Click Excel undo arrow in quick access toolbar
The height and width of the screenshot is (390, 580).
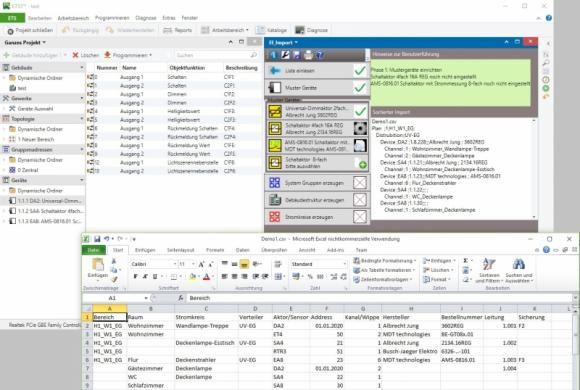point(107,239)
